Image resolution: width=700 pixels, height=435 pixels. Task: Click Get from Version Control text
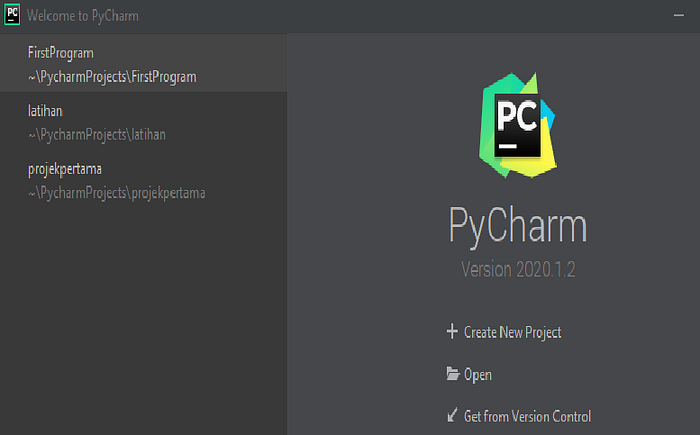coord(527,416)
